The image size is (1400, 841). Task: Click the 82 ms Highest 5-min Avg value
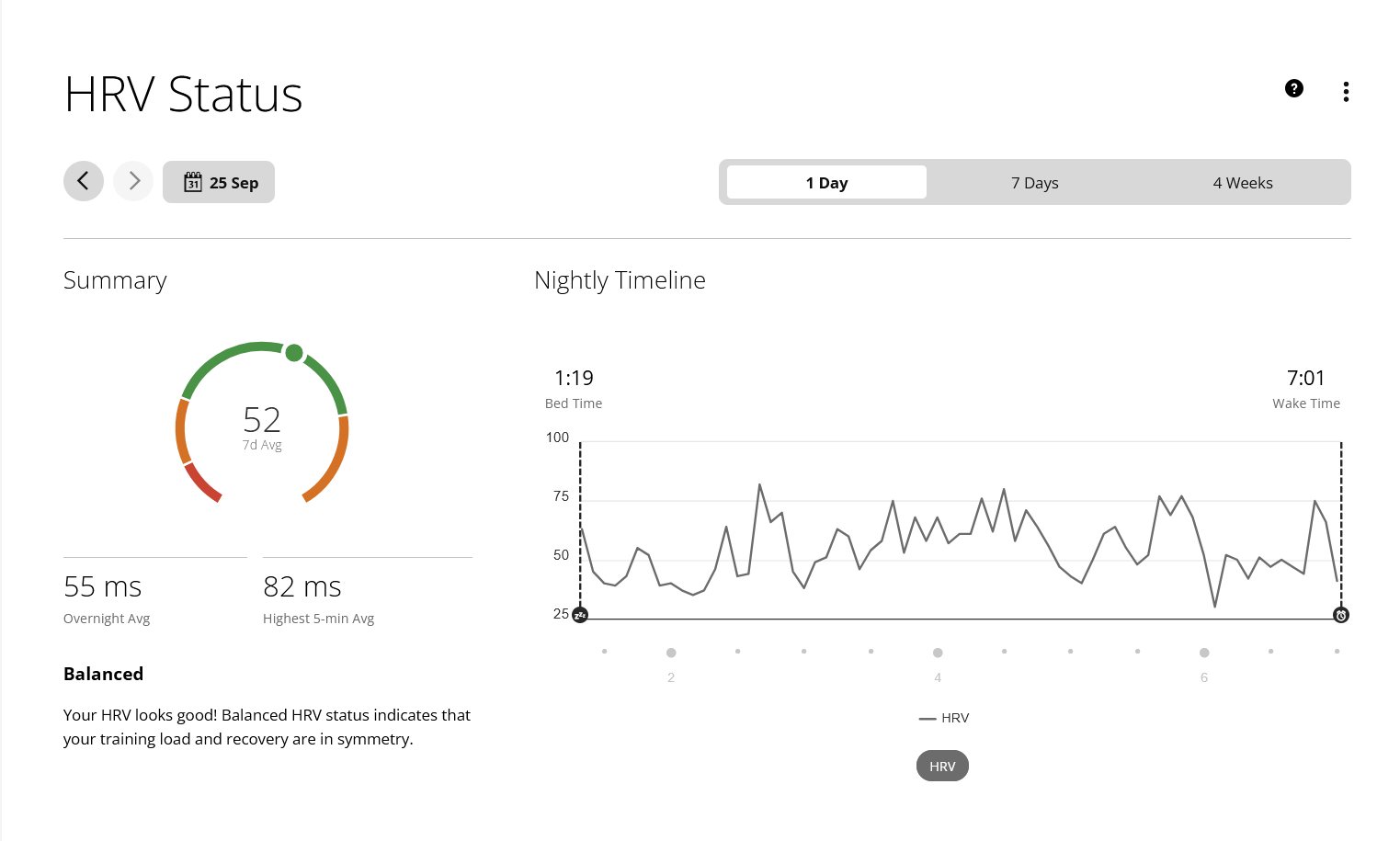[302, 586]
